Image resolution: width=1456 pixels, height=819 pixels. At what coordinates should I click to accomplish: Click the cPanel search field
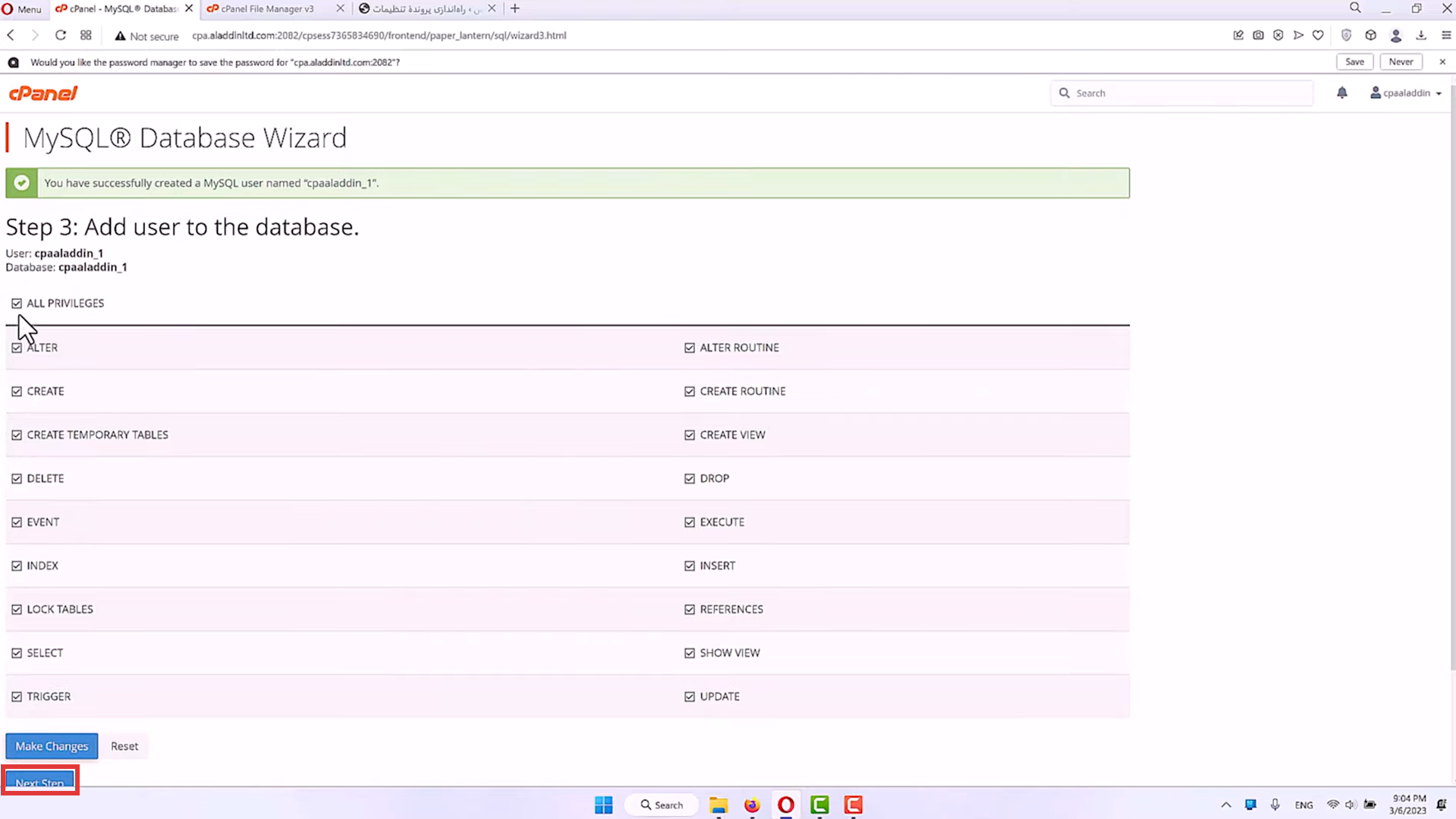coord(1181,93)
